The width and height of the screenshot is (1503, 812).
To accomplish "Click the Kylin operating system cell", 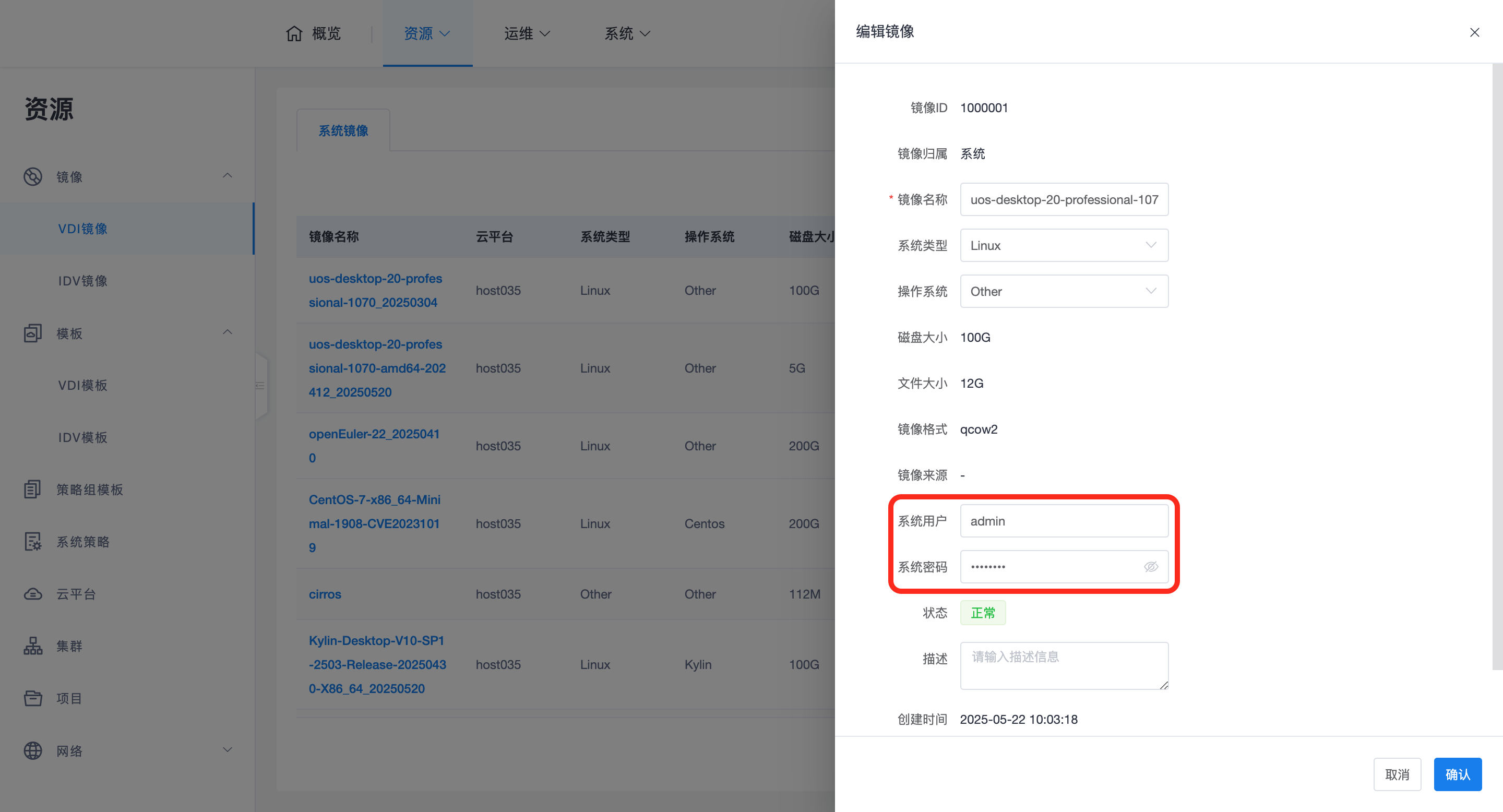I will 698,664.
